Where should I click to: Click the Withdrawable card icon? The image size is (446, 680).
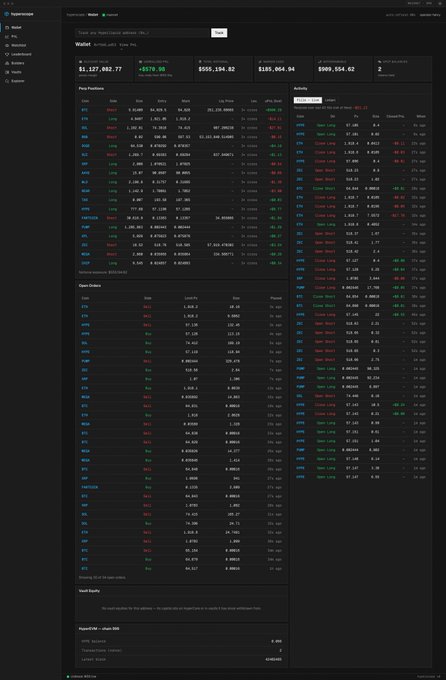(x=320, y=62)
